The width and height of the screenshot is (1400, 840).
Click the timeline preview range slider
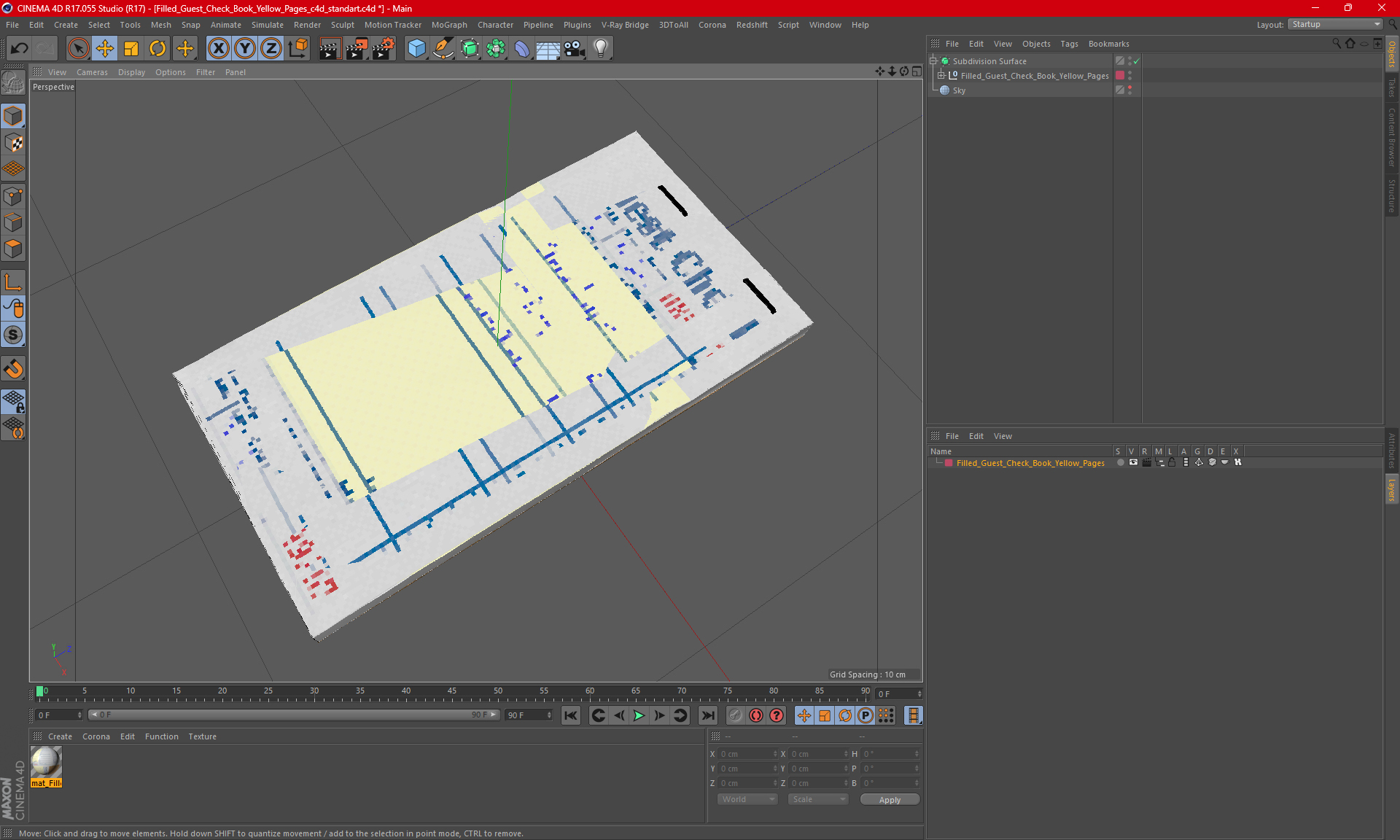pyautogui.click(x=295, y=715)
